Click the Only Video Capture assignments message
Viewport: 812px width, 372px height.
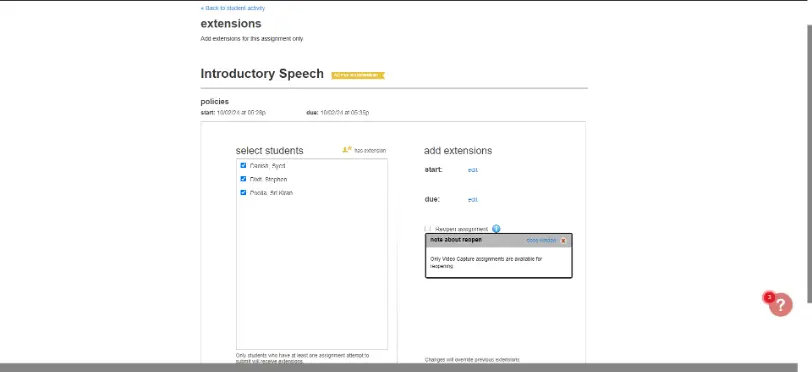(x=486, y=262)
